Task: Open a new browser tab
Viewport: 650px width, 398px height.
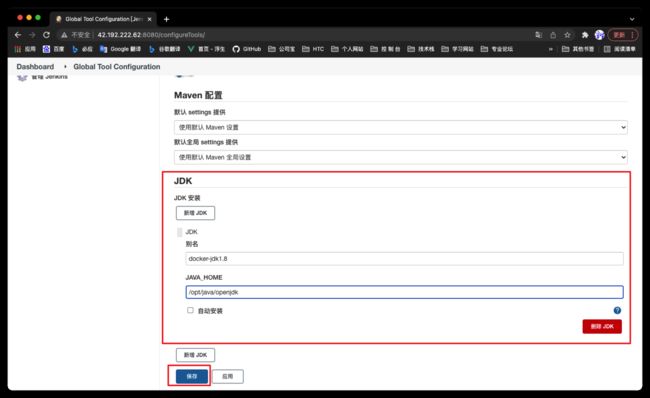Action: pos(166,19)
